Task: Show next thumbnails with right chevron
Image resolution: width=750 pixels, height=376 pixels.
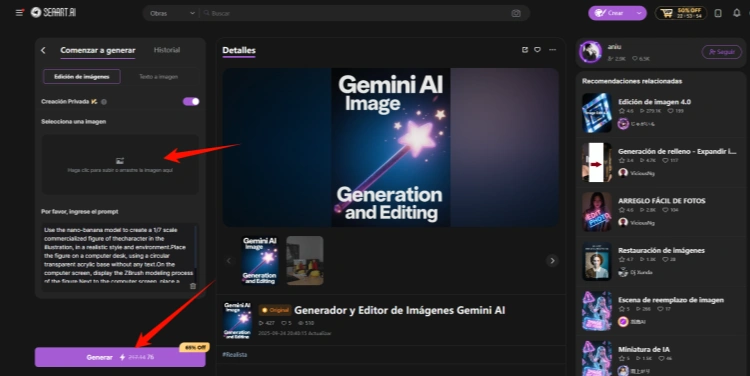Action: (x=552, y=261)
